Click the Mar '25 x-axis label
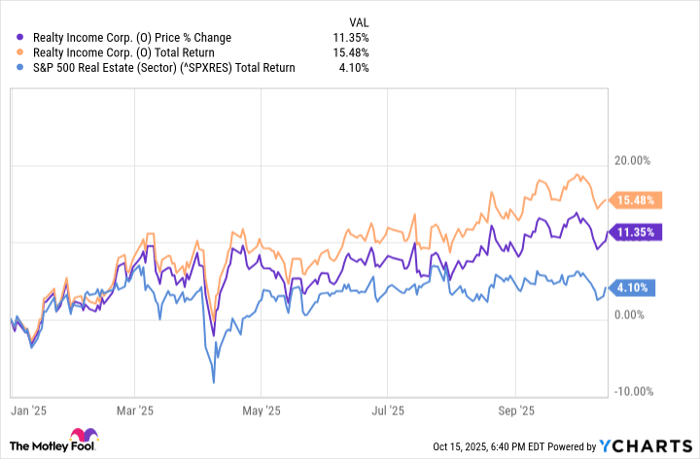 point(133,410)
